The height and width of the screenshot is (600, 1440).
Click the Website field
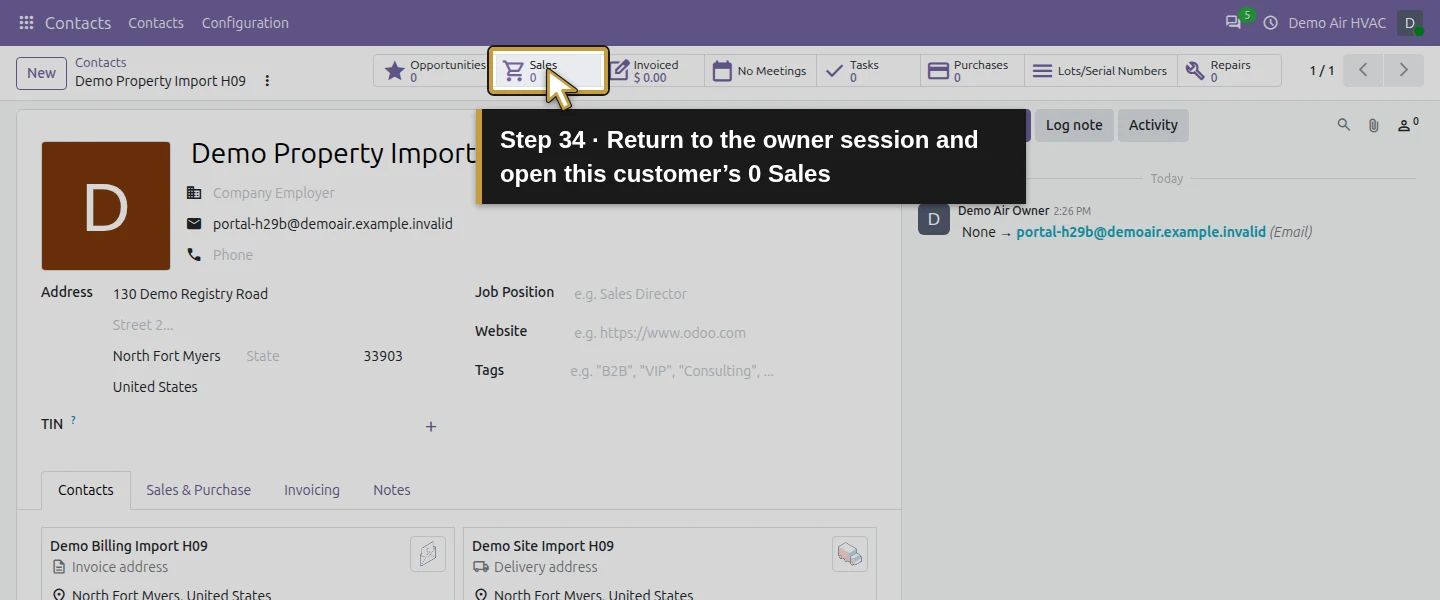pos(725,333)
